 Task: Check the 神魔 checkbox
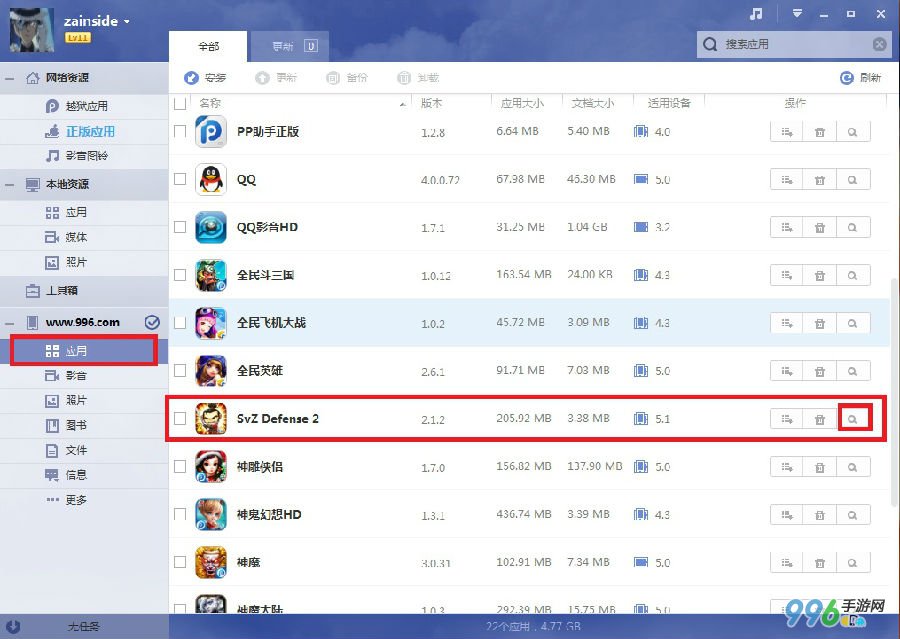[180, 563]
